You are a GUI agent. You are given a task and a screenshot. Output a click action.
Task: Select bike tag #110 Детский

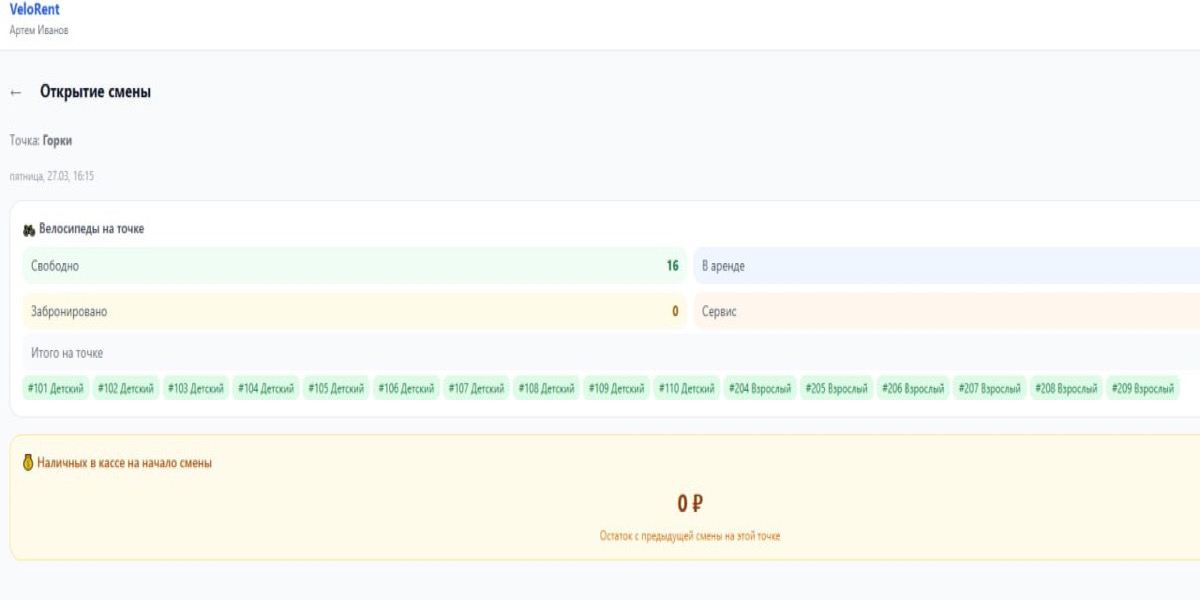686,389
